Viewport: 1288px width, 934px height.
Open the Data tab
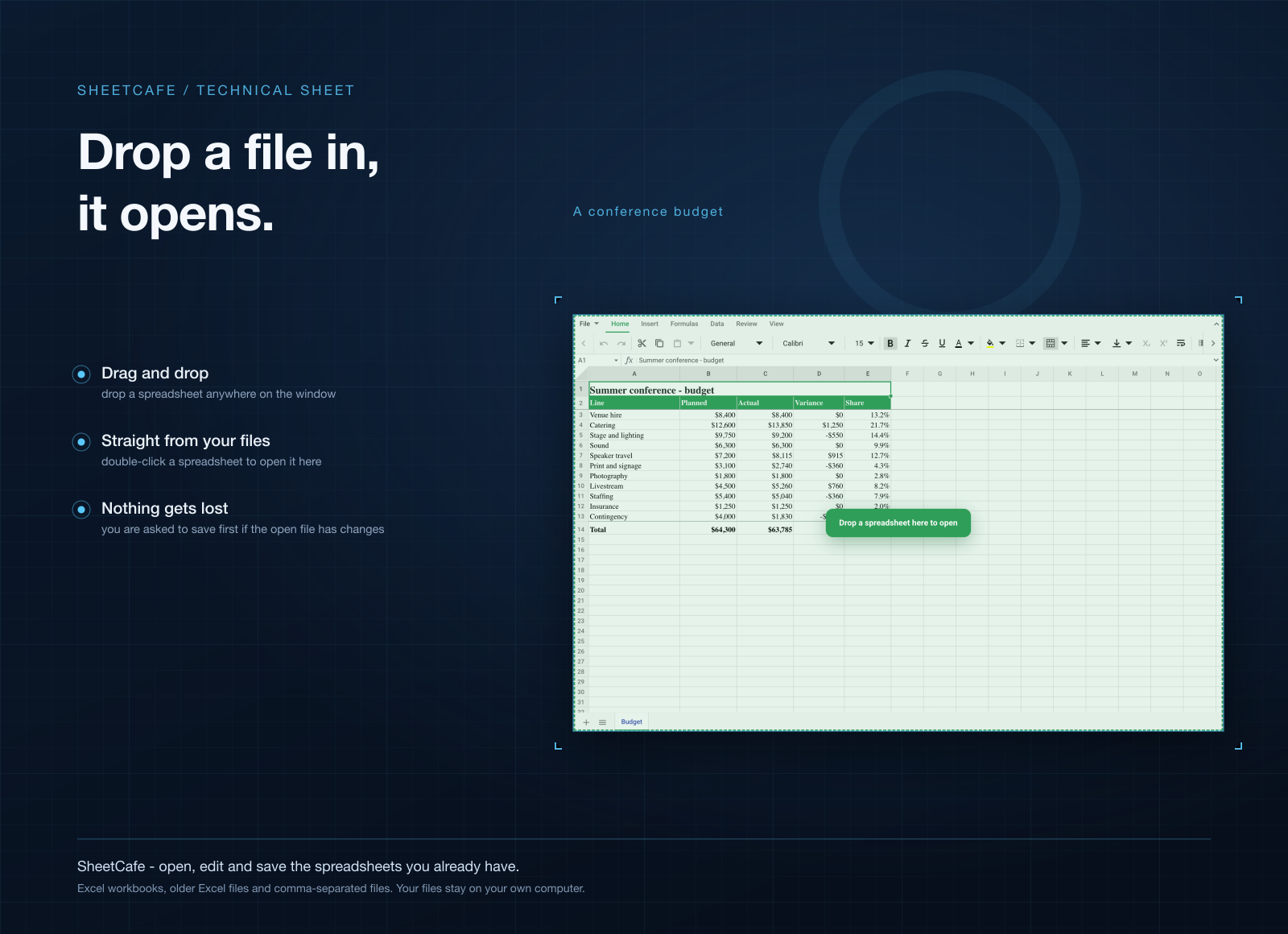tap(717, 324)
